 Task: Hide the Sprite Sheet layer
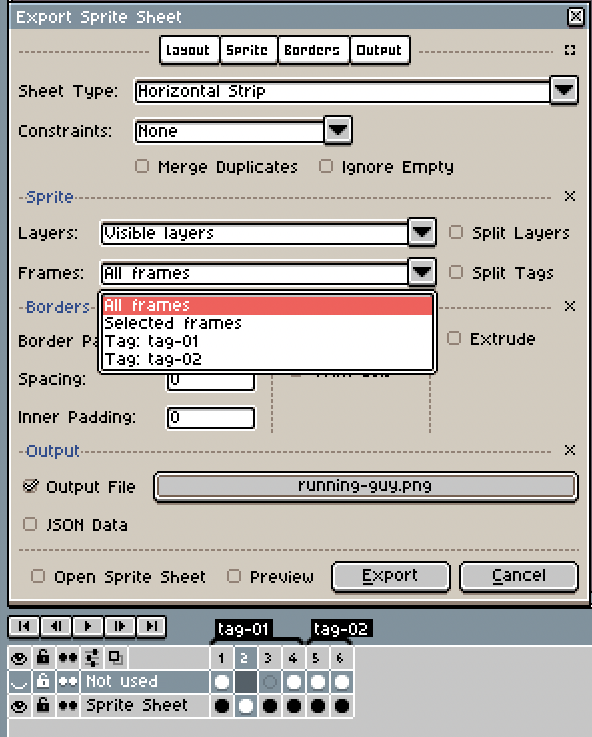[x=19, y=706]
